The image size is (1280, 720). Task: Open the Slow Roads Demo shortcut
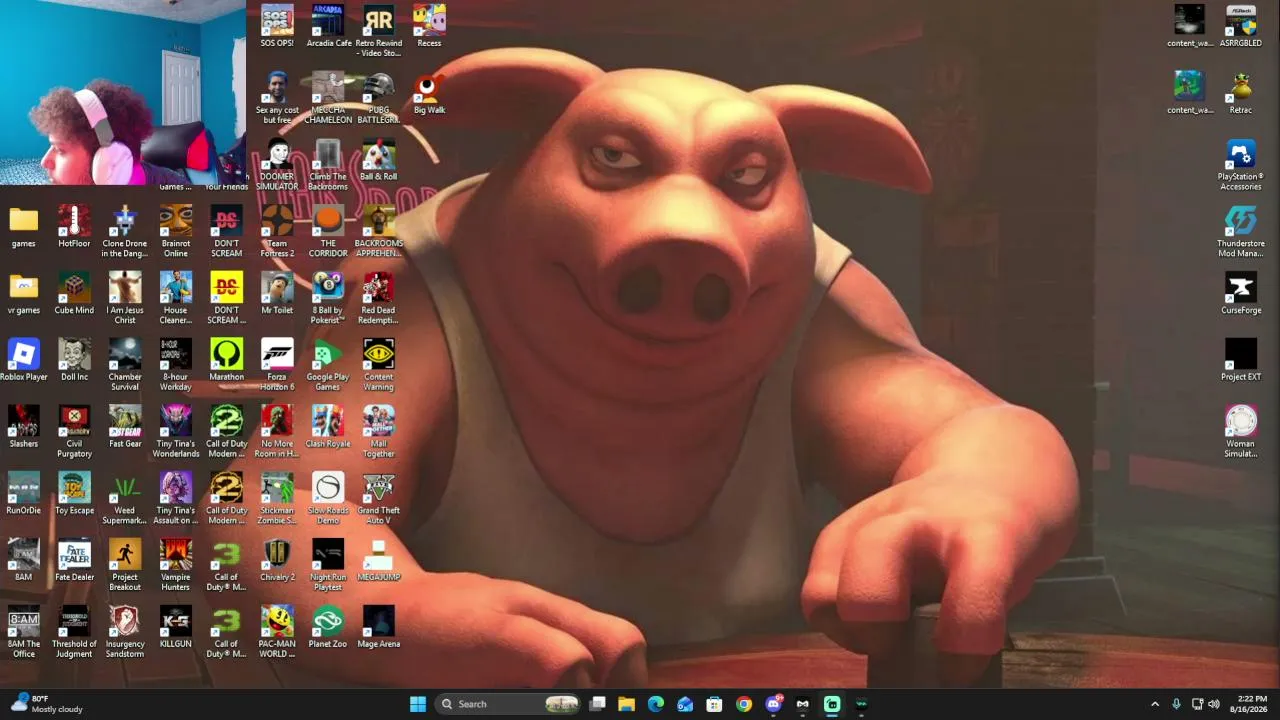[x=328, y=500]
